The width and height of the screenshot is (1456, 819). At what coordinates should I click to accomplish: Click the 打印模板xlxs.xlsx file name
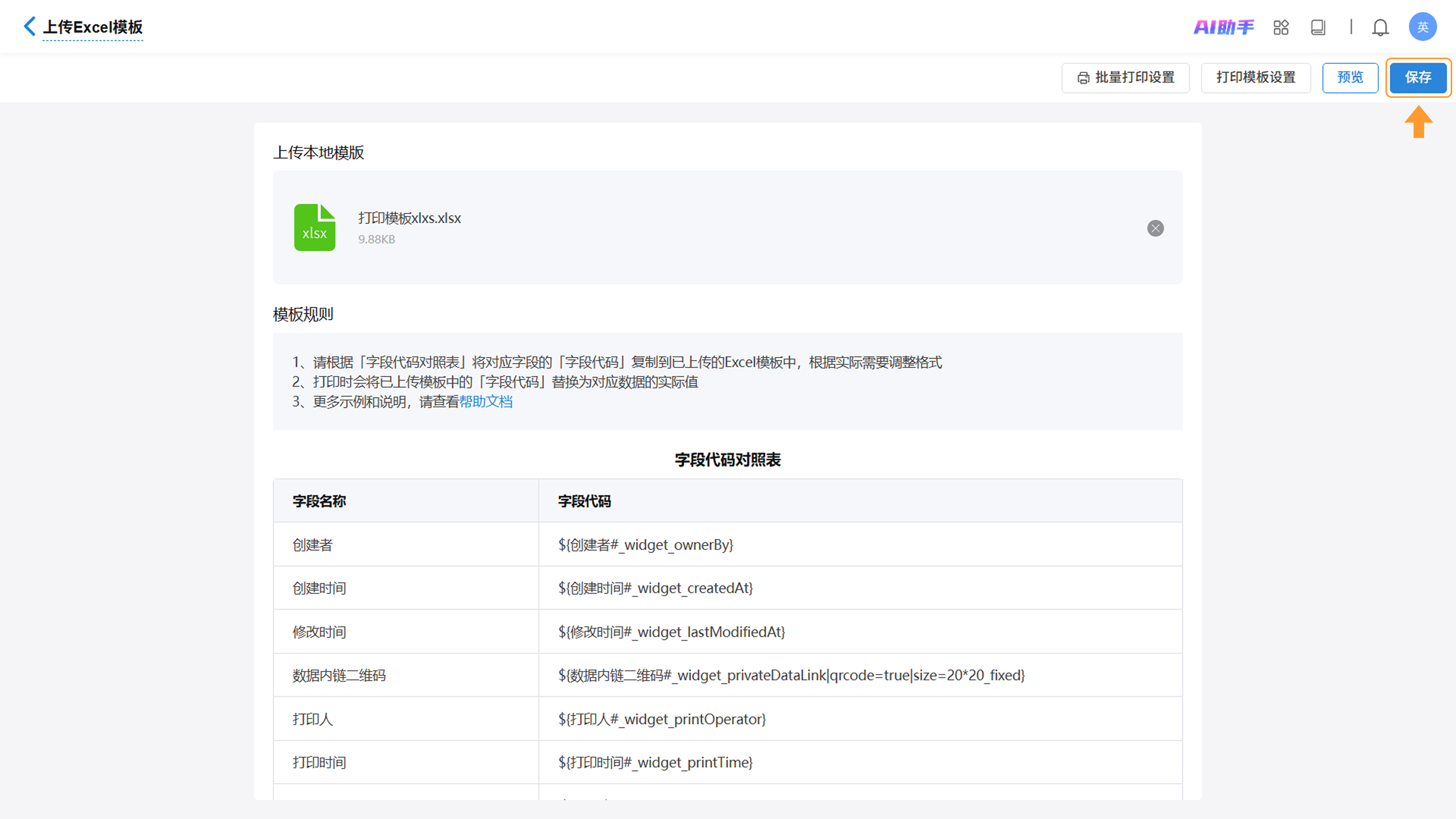[409, 218]
